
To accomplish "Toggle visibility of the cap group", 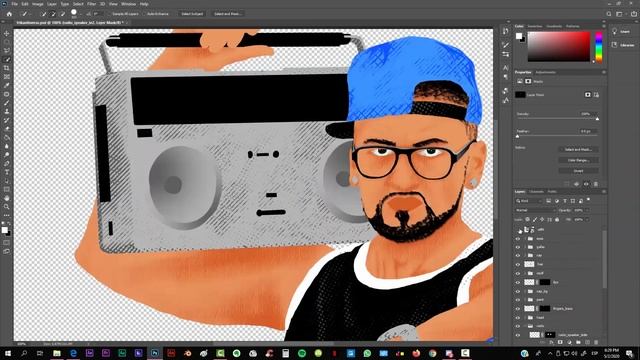I will tap(518, 256).
